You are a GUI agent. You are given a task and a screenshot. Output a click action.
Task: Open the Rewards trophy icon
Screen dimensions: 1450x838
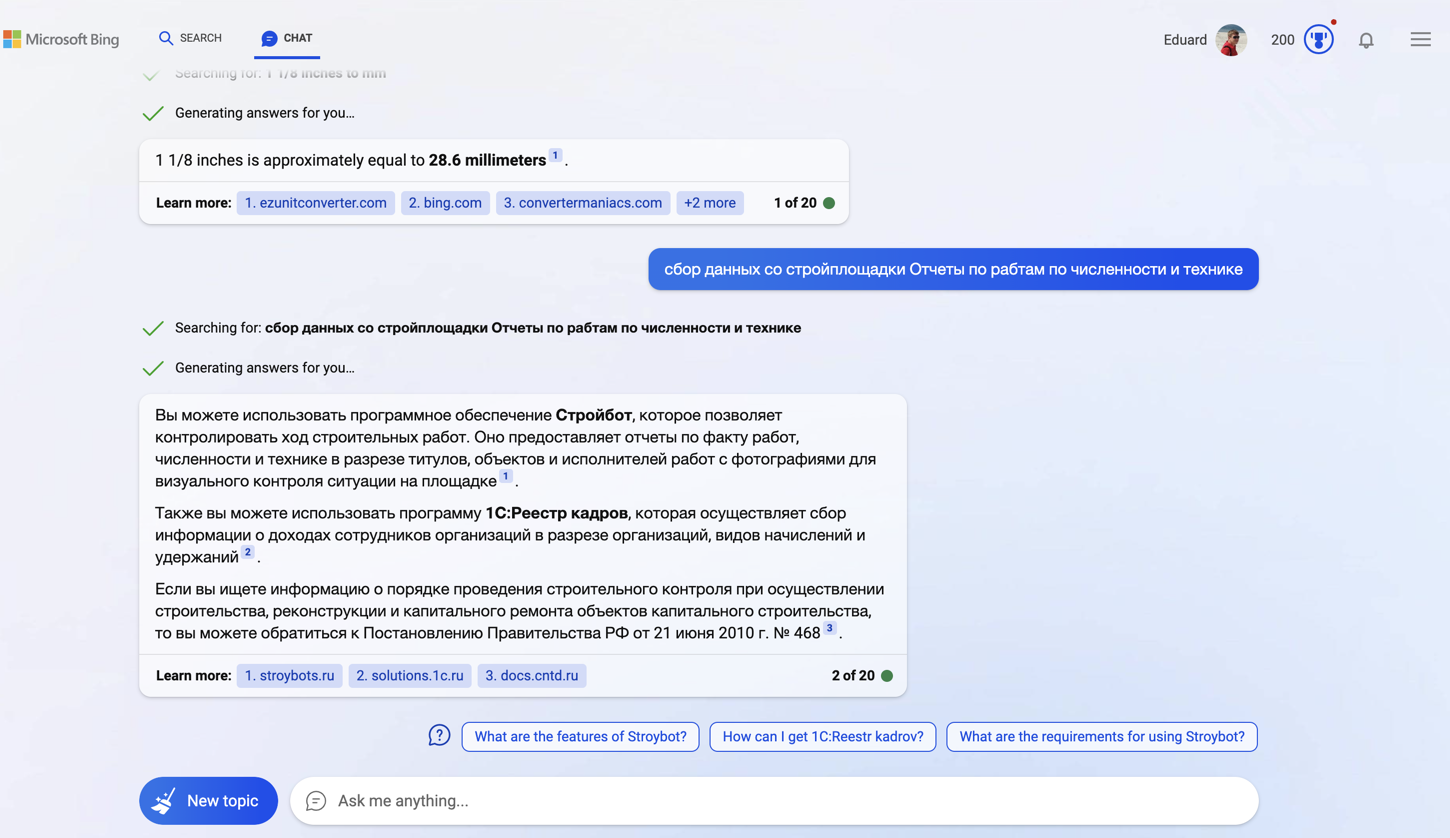(1319, 40)
